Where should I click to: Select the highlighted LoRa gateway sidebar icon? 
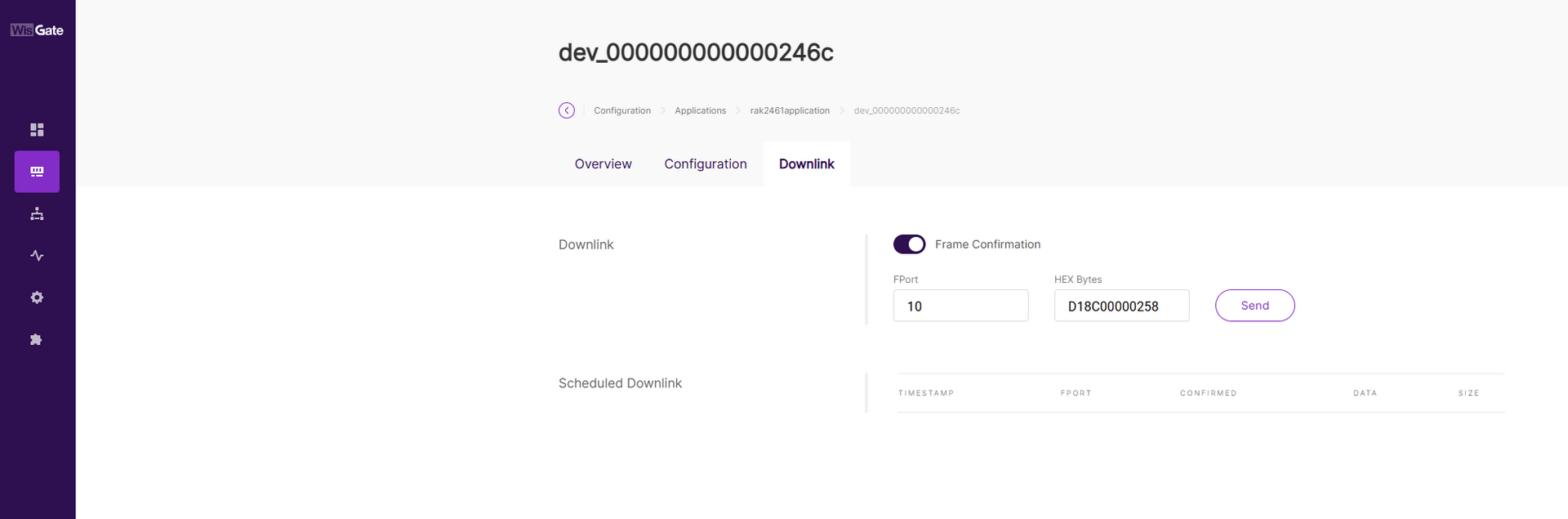(37, 172)
